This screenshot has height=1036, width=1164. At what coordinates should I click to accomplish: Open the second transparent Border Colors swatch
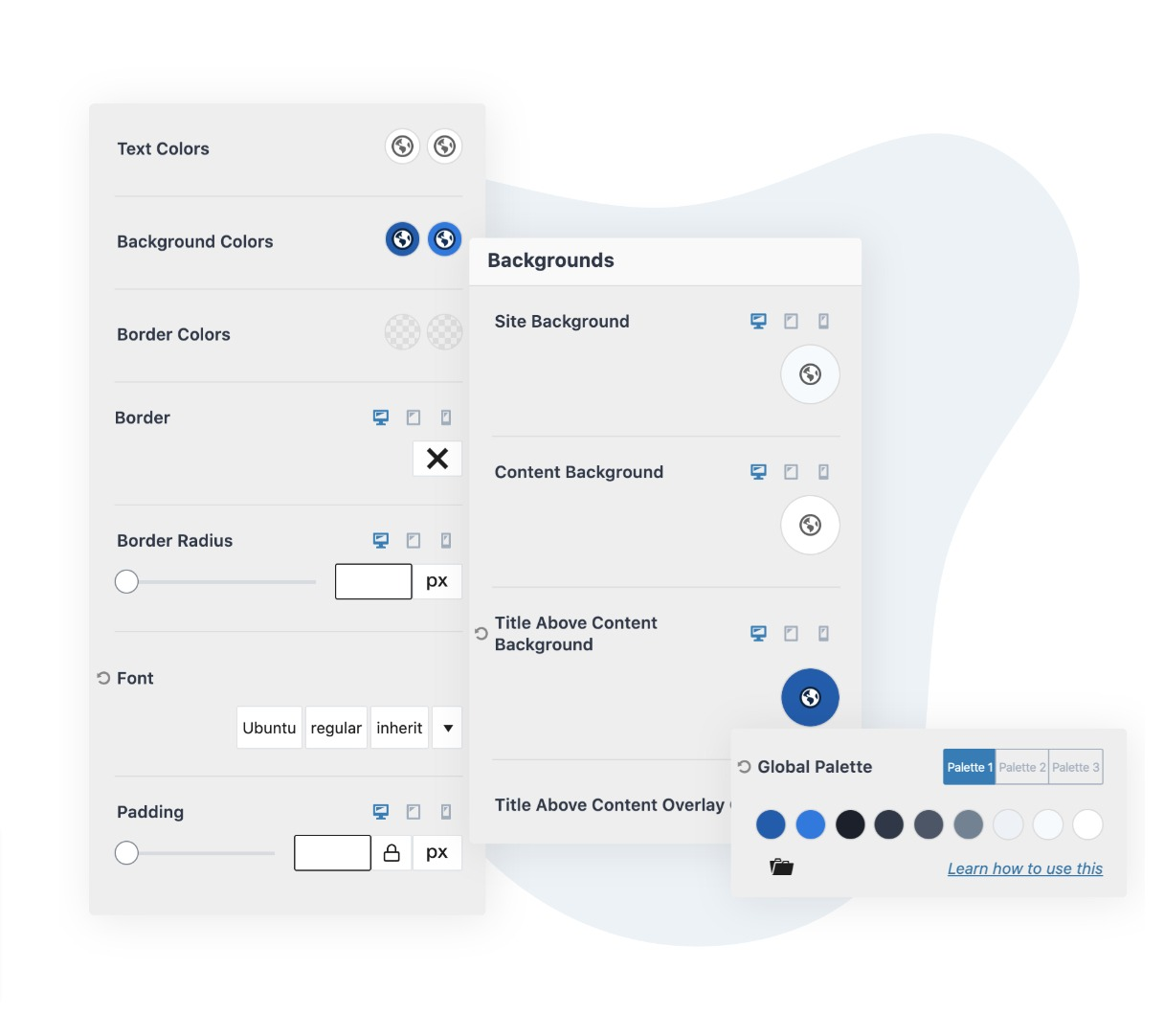(x=444, y=332)
